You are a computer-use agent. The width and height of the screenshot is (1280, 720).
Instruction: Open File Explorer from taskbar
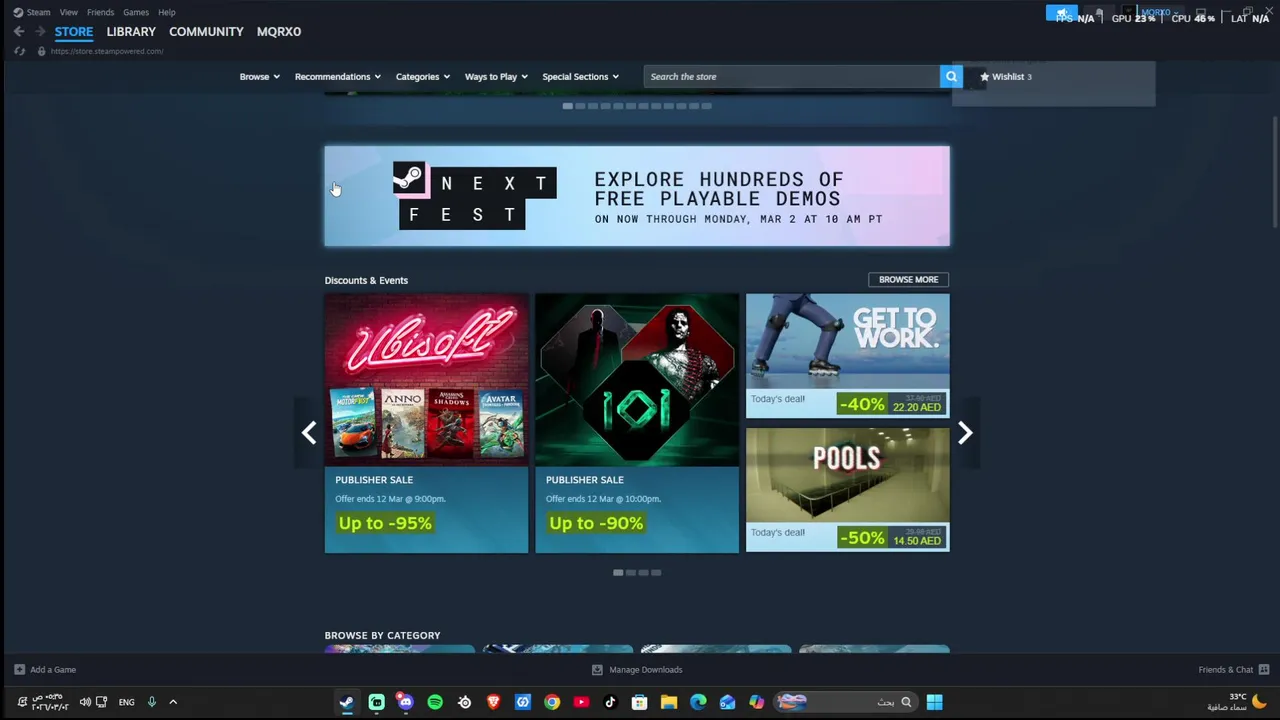[x=669, y=702]
